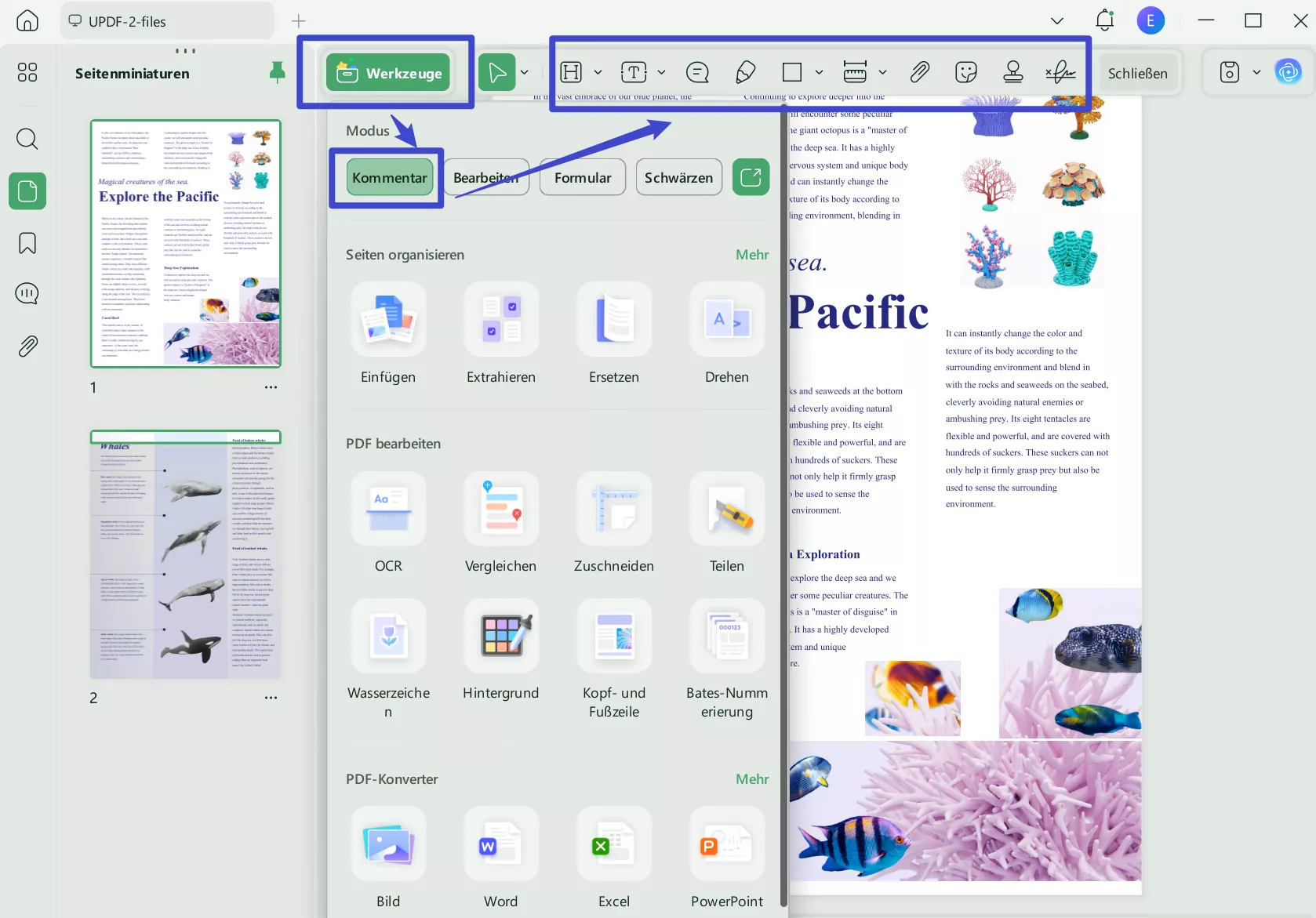Expand the cursor tool dropdown arrow
The width and height of the screenshot is (1316, 918).
[x=525, y=73]
